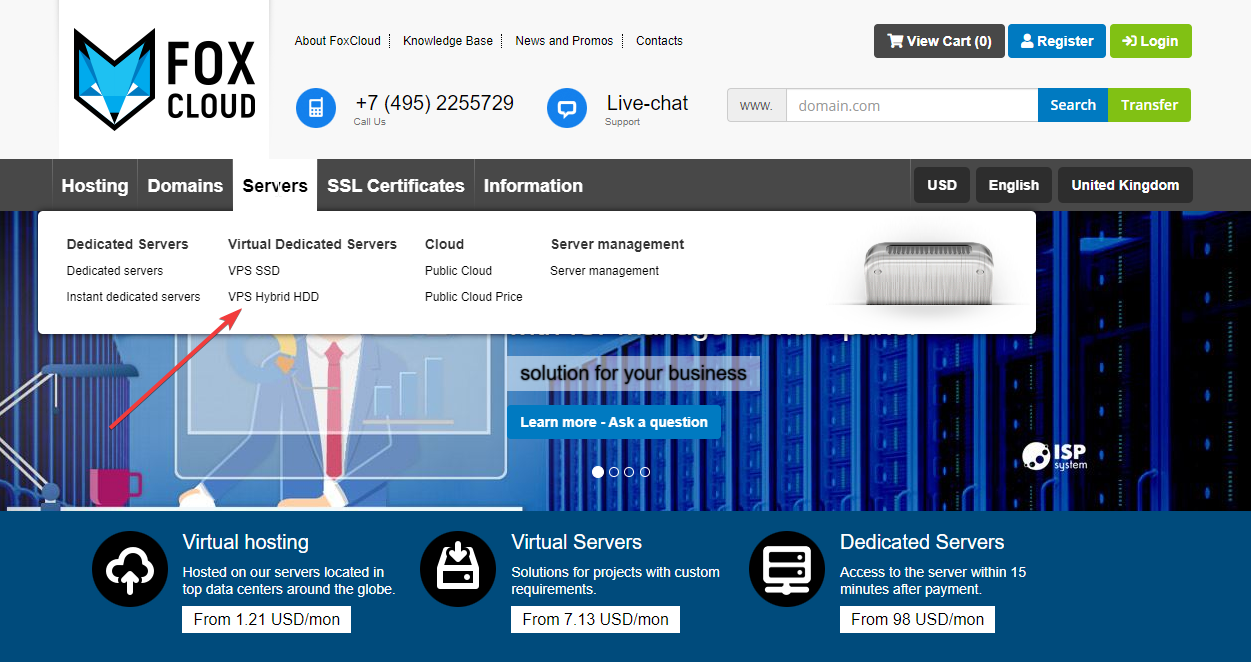The width and height of the screenshot is (1251, 662).
Task: Click the Virtual hosting cloud upload icon
Action: (130, 569)
